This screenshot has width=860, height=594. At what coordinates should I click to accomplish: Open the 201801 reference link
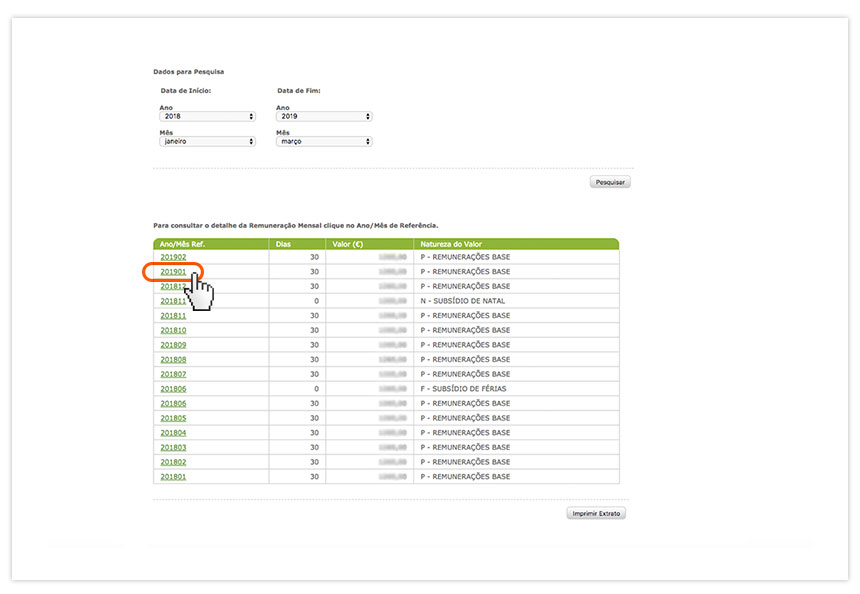173,477
